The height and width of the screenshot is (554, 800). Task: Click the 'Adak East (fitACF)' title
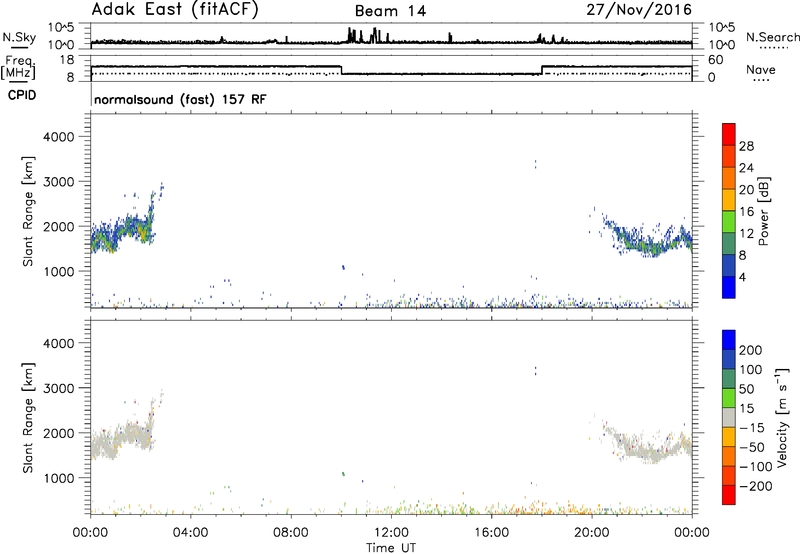click(x=175, y=10)
